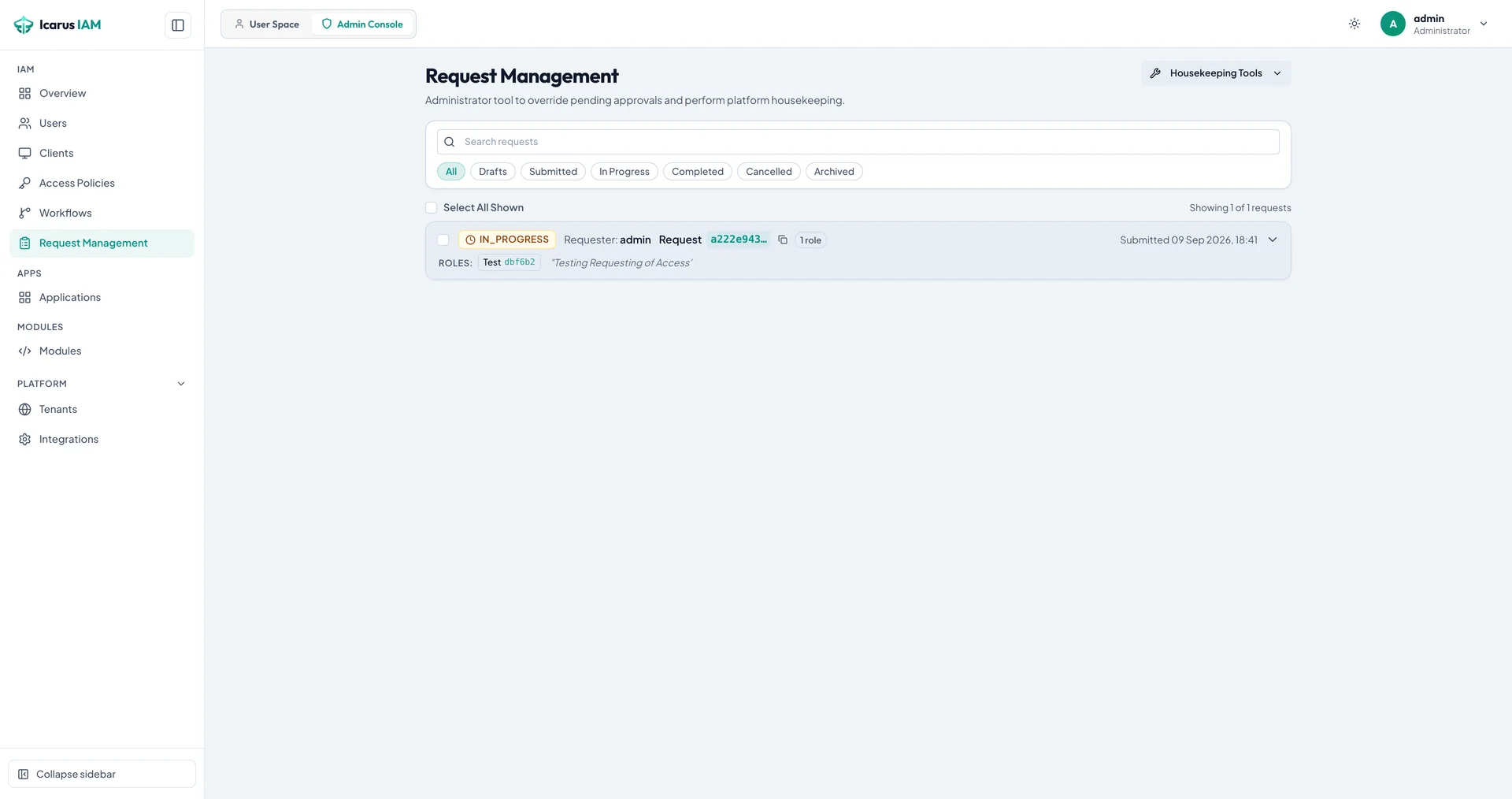The height and width of the screenshot is (799, 1512).
Task: Filter requests by Submitted
Action: click(553, 172)
